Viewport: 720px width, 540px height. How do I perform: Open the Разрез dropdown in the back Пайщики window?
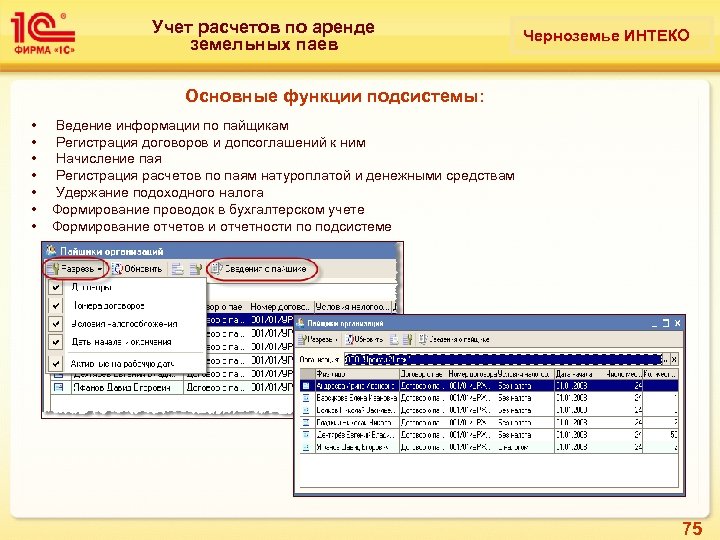coord(76,269)
